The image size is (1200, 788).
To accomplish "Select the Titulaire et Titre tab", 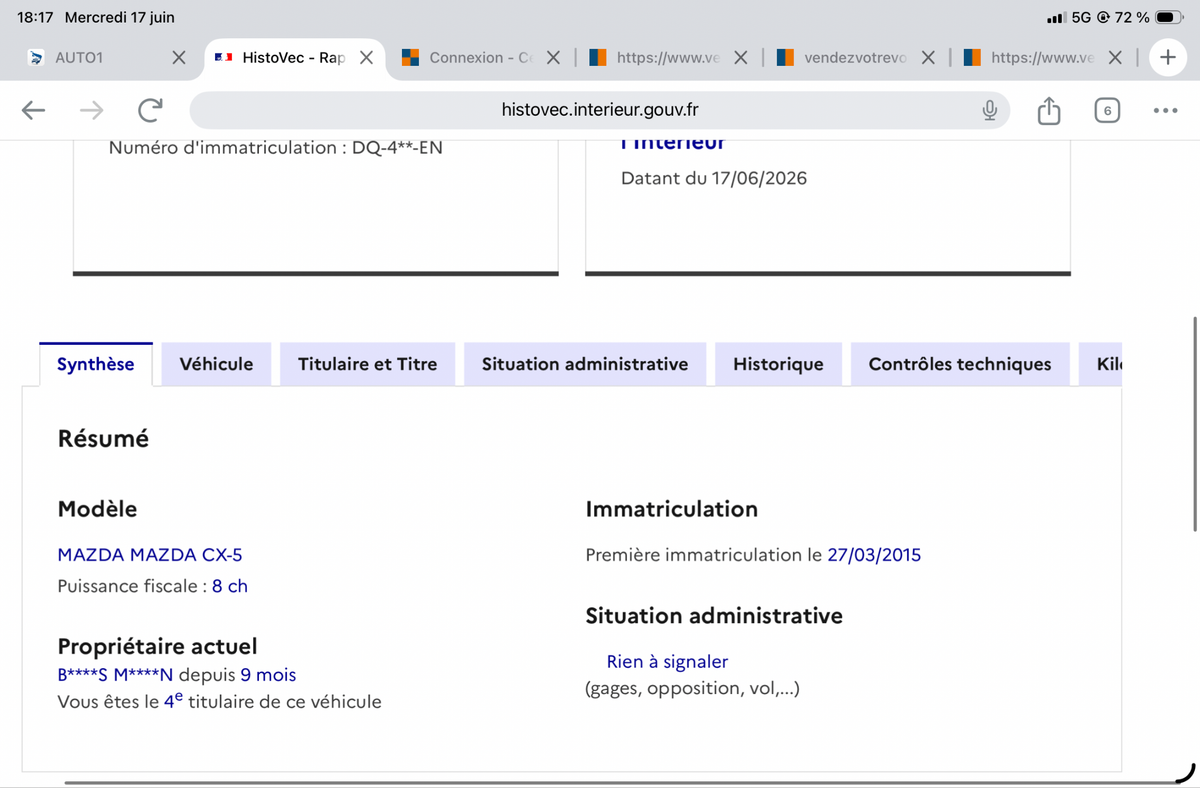I will click(367, 364).
